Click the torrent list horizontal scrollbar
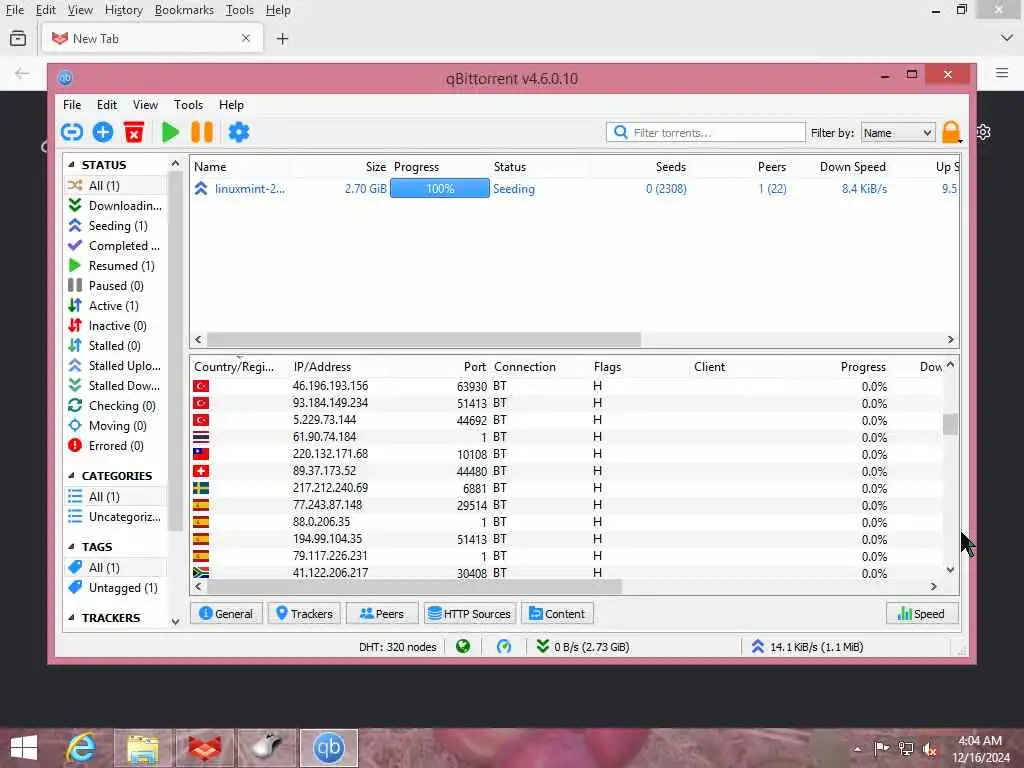1024x768 pixels. pos(424,340)
